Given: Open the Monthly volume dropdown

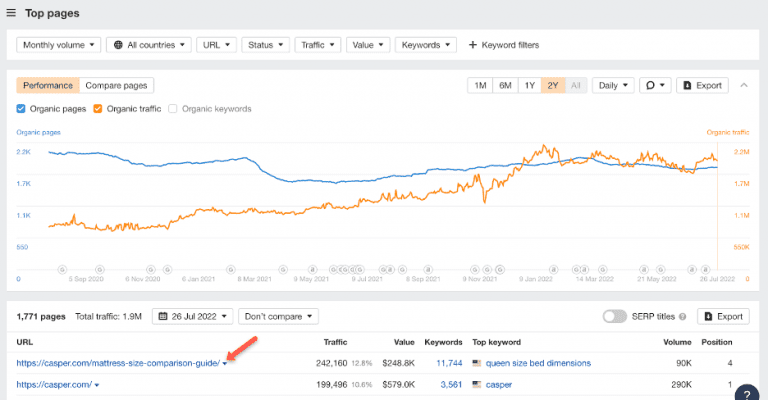Looking at the screenshot, I should click(x=60, y=45).
